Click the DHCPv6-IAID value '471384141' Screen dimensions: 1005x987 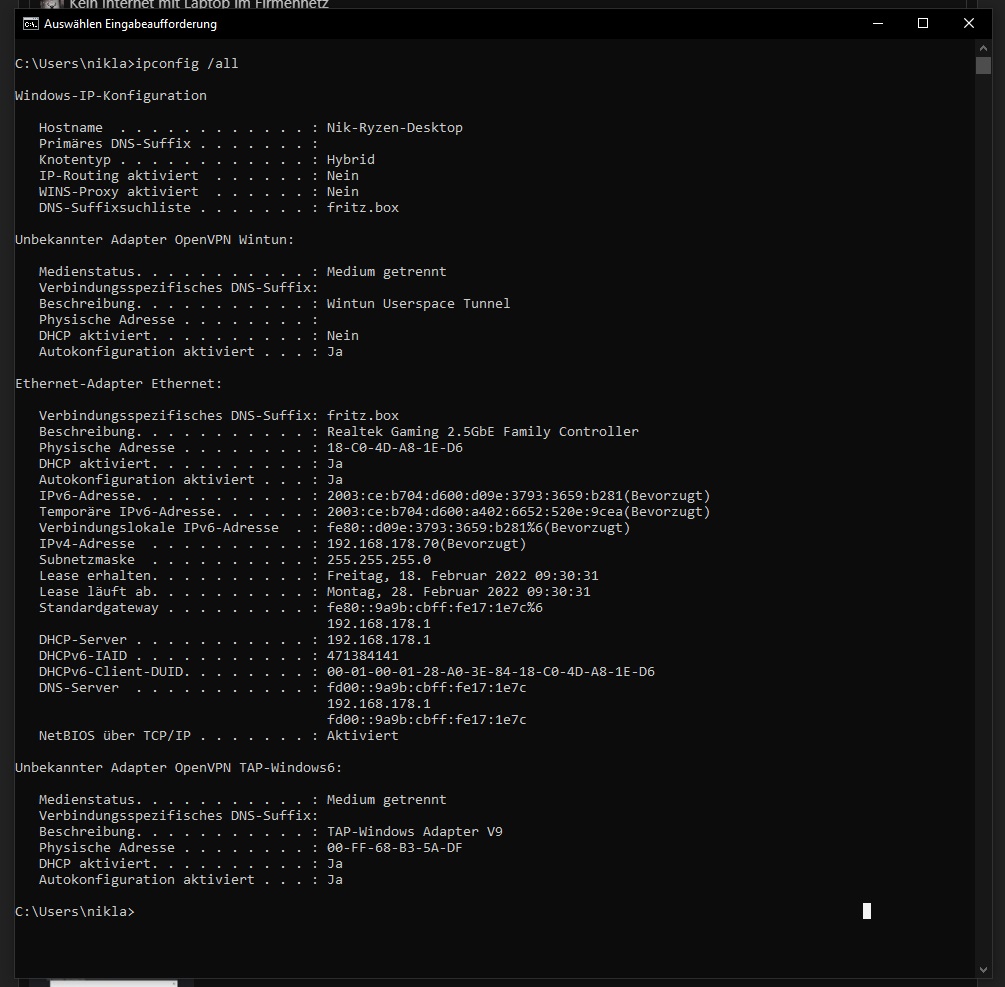[x=363, y=656]
